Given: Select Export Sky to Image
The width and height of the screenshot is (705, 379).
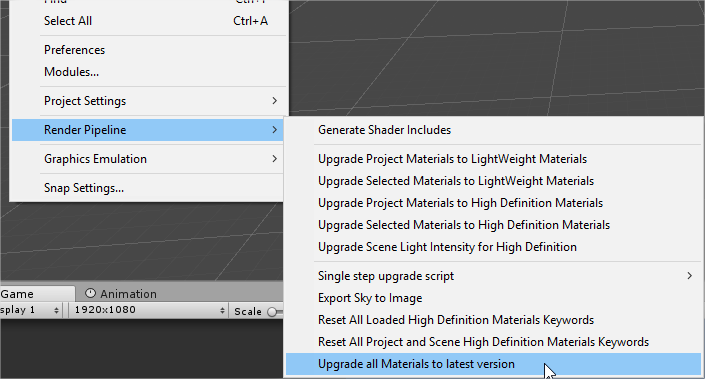Looking at the screenshot, I should point(493,298).
